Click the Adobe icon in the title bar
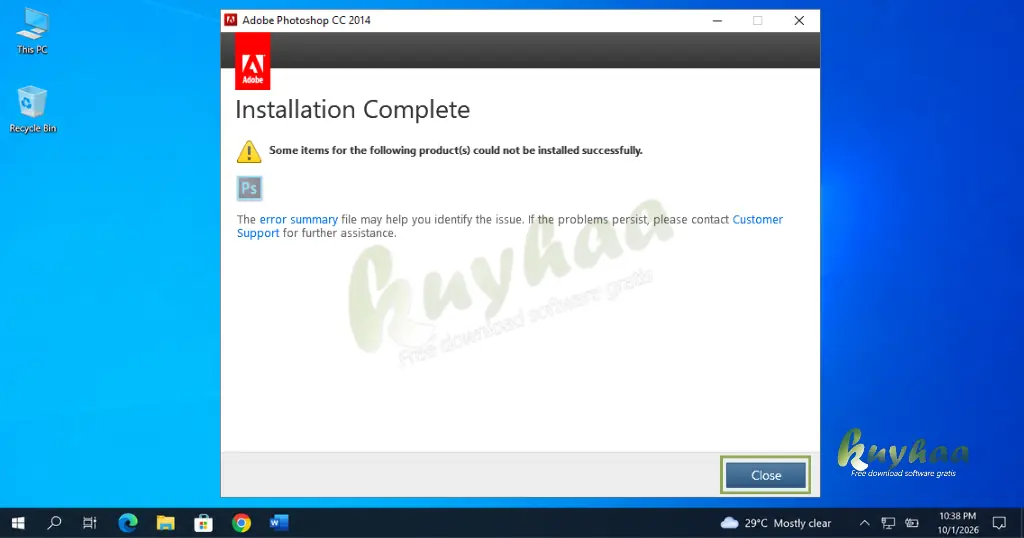The image size is (1024, 538). coord(231,20)
